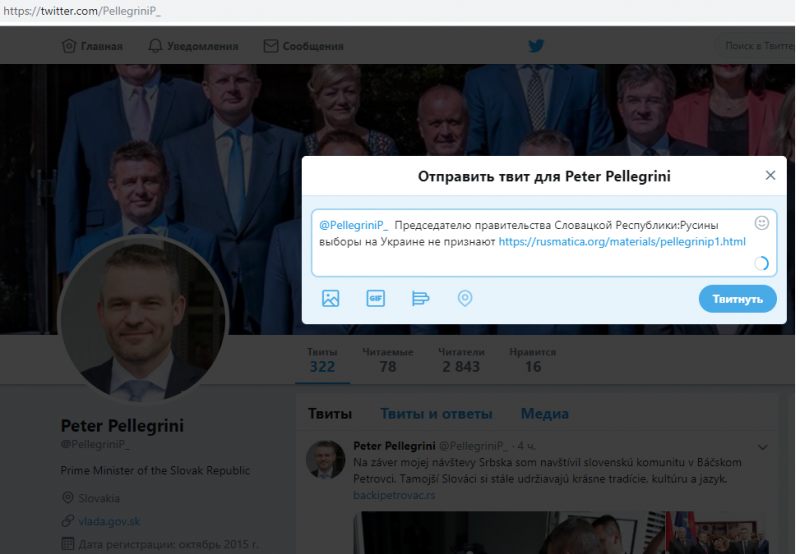Expand tweet options chevron on latest tweet

pyautogui.click(x=762, y=447)
